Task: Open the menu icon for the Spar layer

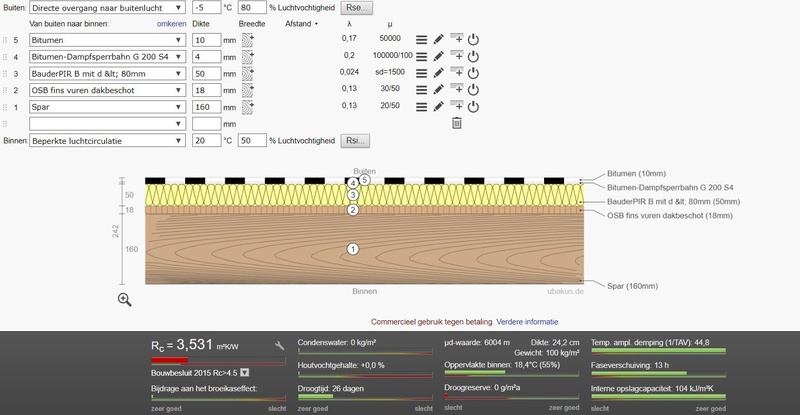Action: [x=421, y=107]
